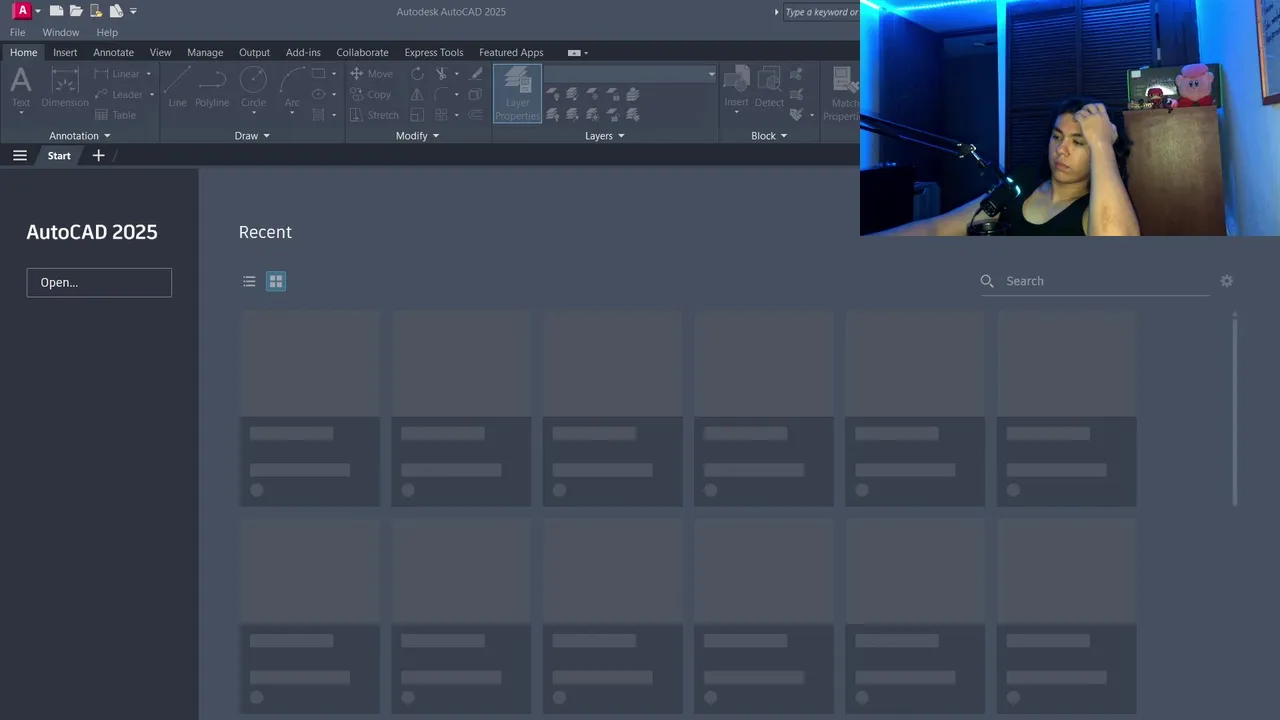Select the Hatch tool icon in Draw panel

tap(318, 115)
